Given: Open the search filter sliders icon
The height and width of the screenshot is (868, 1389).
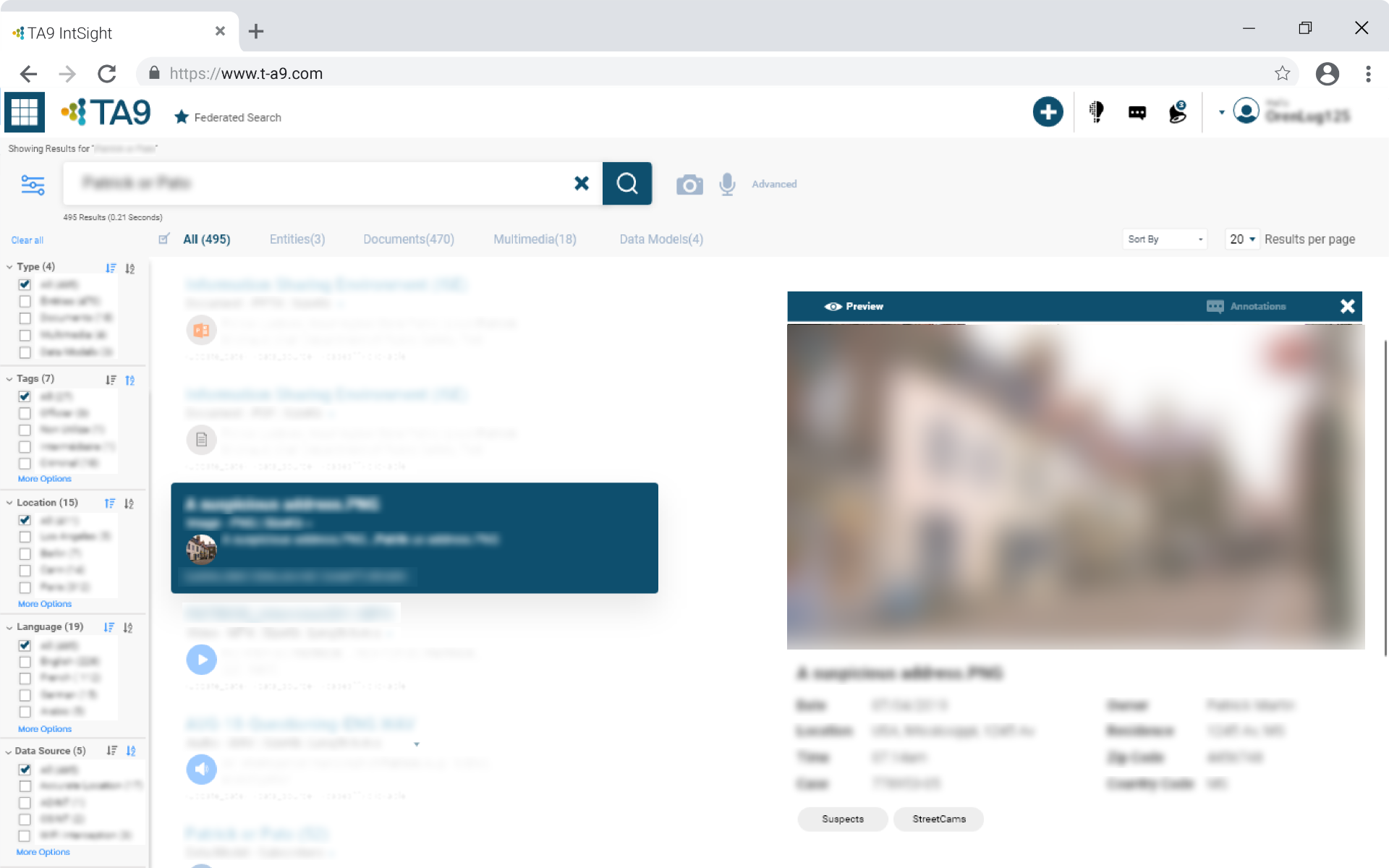Looking at the screenshot, I should coord(33,184).
